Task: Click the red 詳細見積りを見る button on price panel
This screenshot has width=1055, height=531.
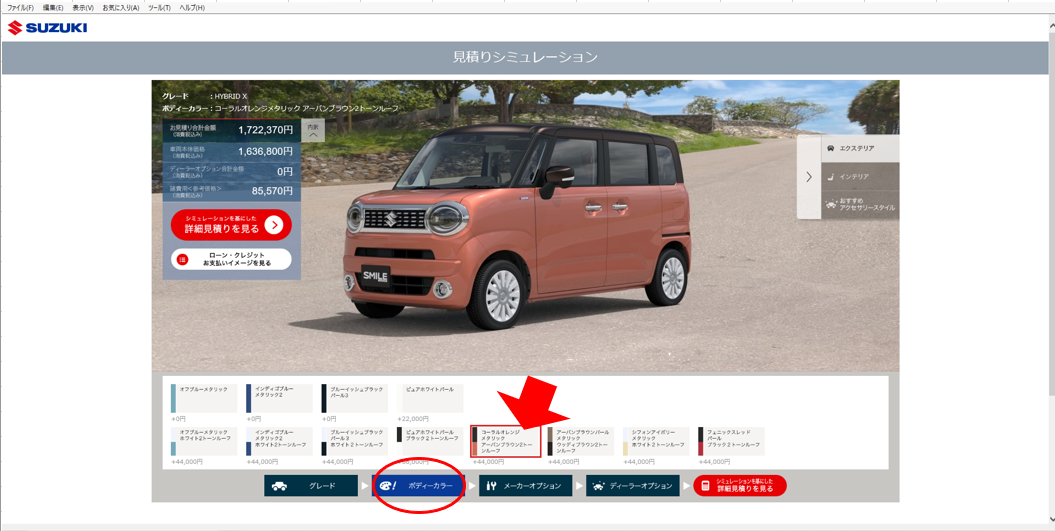Action: pyautogui.click(x=231, y=225)
